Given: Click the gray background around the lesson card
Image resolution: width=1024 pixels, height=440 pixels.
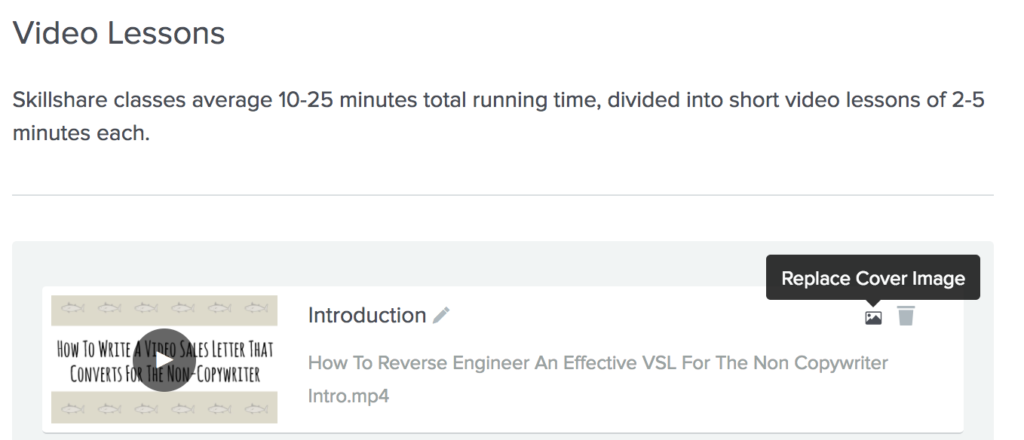Looking at the screenshot, I should point(500,262).
